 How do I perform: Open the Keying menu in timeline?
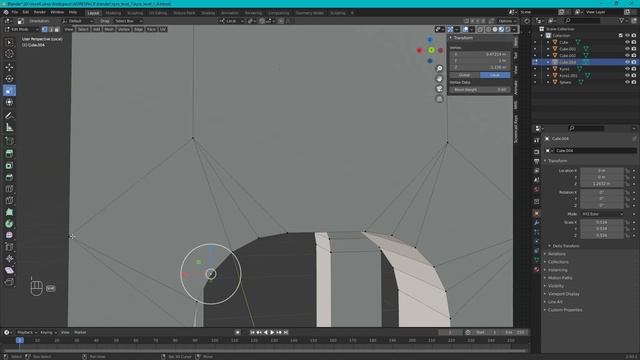48,333
